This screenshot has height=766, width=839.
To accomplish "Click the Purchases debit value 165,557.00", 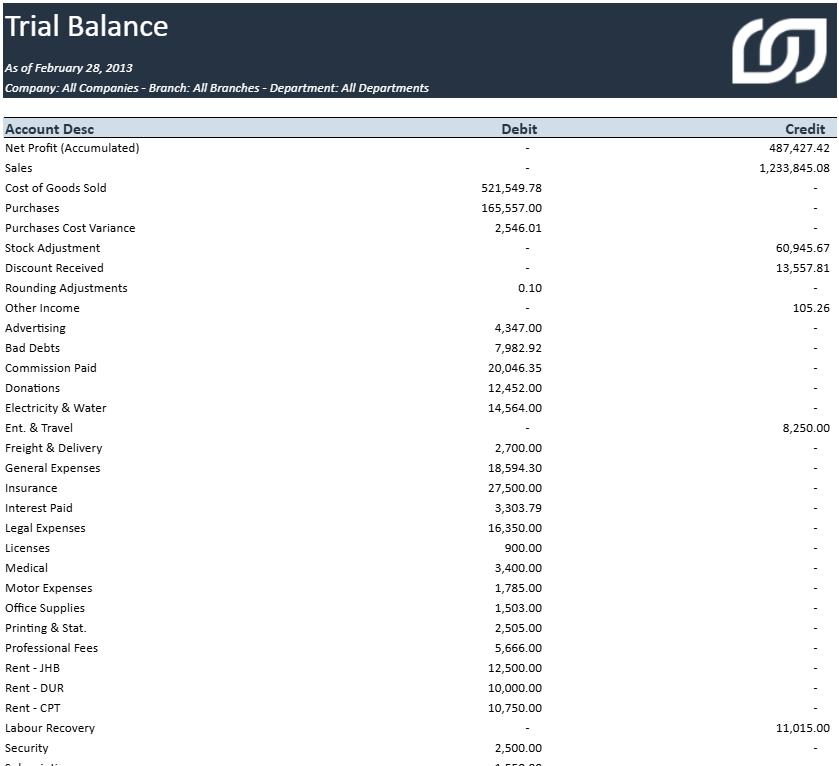I will tap(511, 208).
